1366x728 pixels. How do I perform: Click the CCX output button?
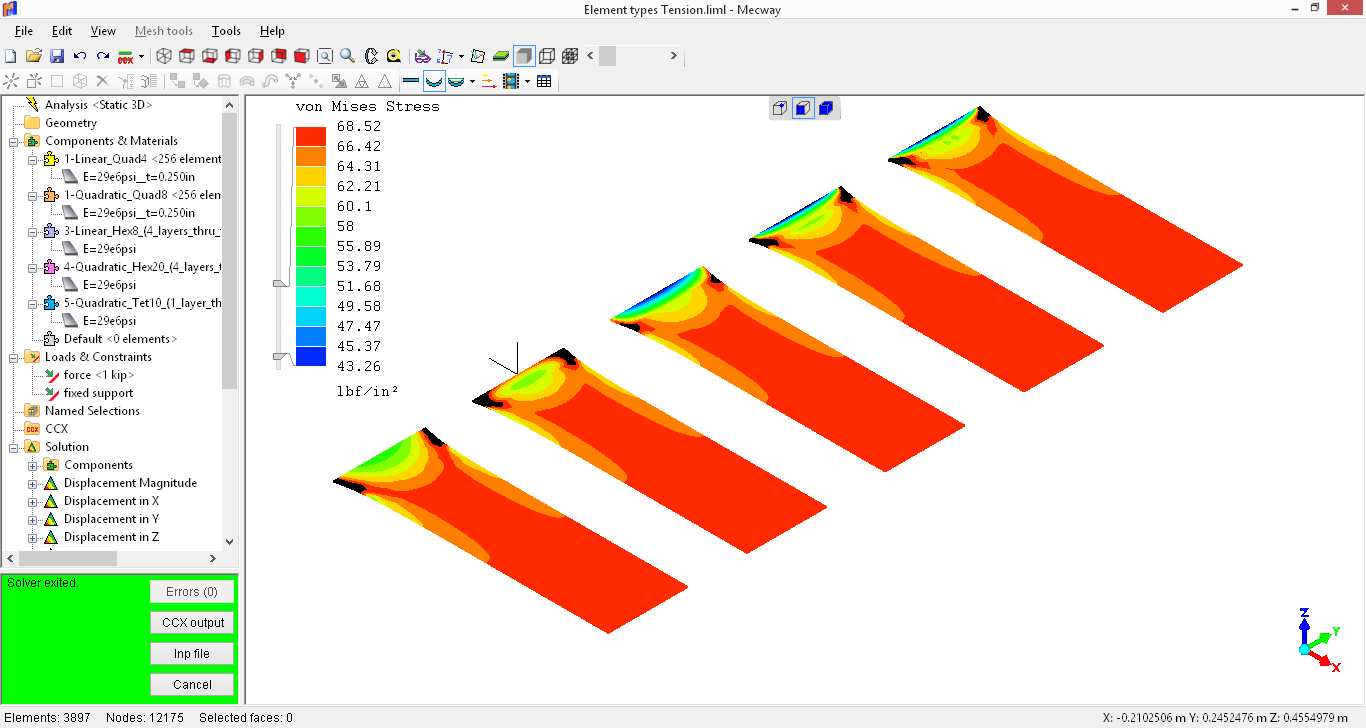192,623
